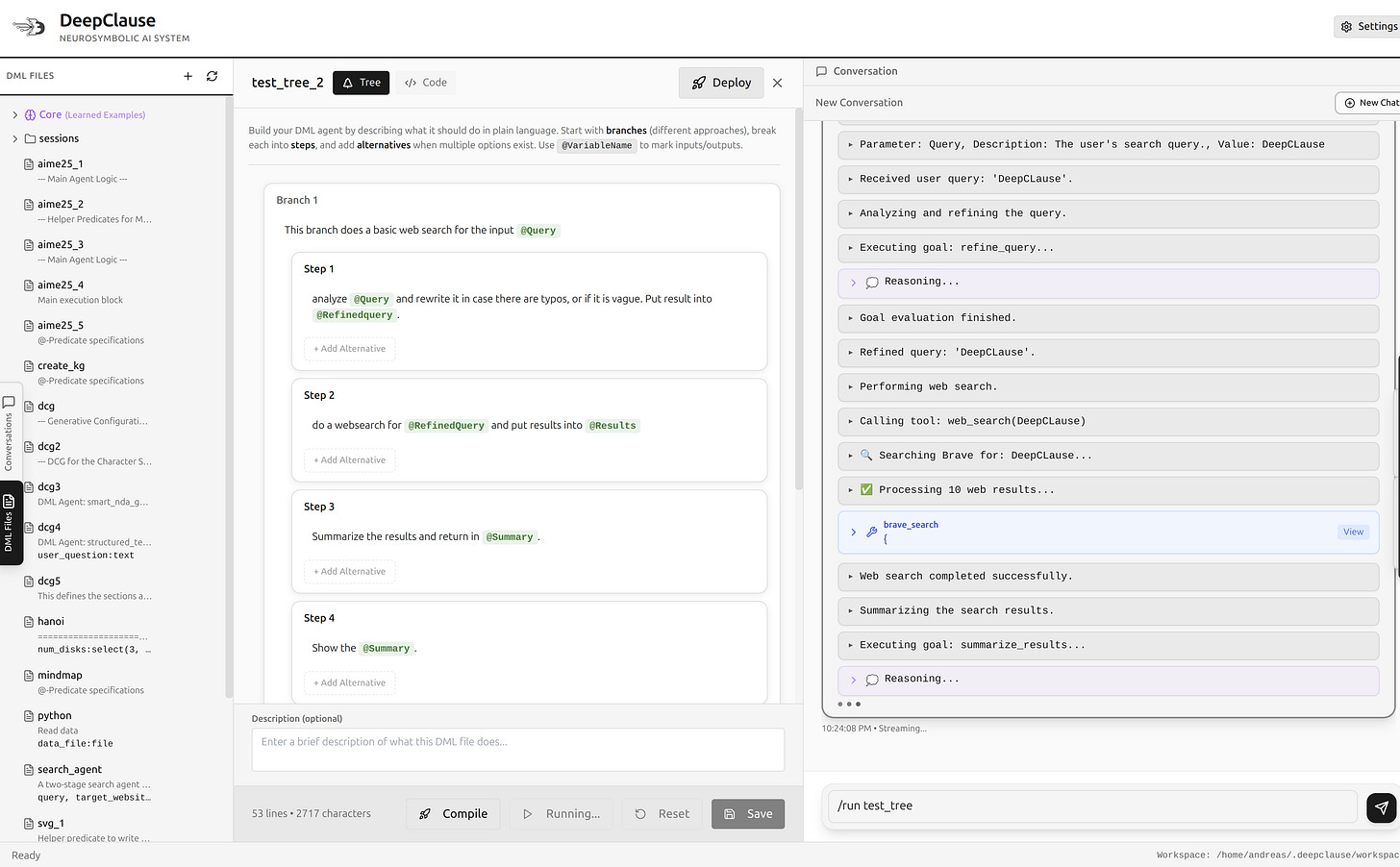1400x867 pixels.
Task: Click the chat input containing /run test_tree
Action: pyautogui.click(x=1092, y=806)
